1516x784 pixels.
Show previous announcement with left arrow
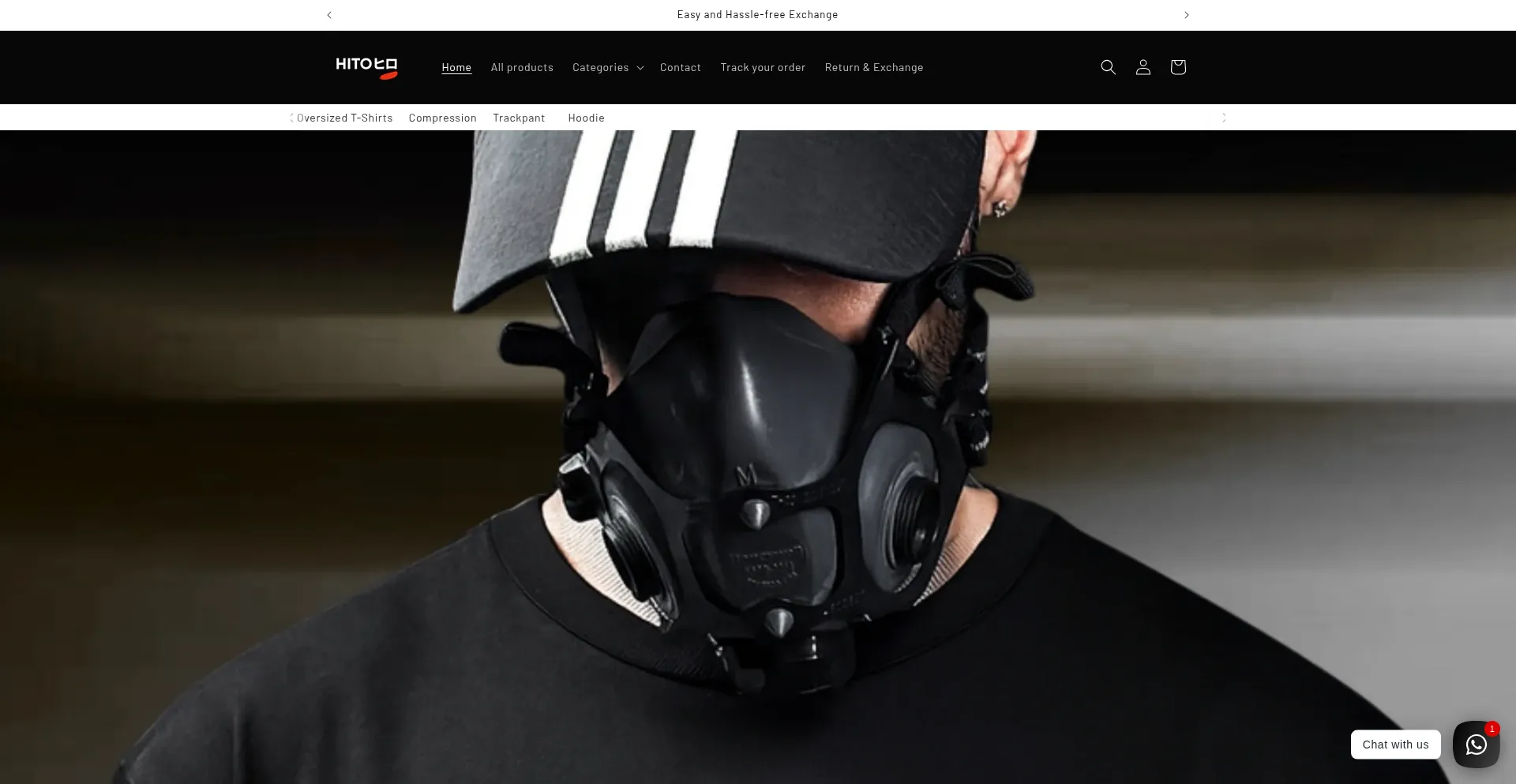pyautogui.click(x=329, y=15)
